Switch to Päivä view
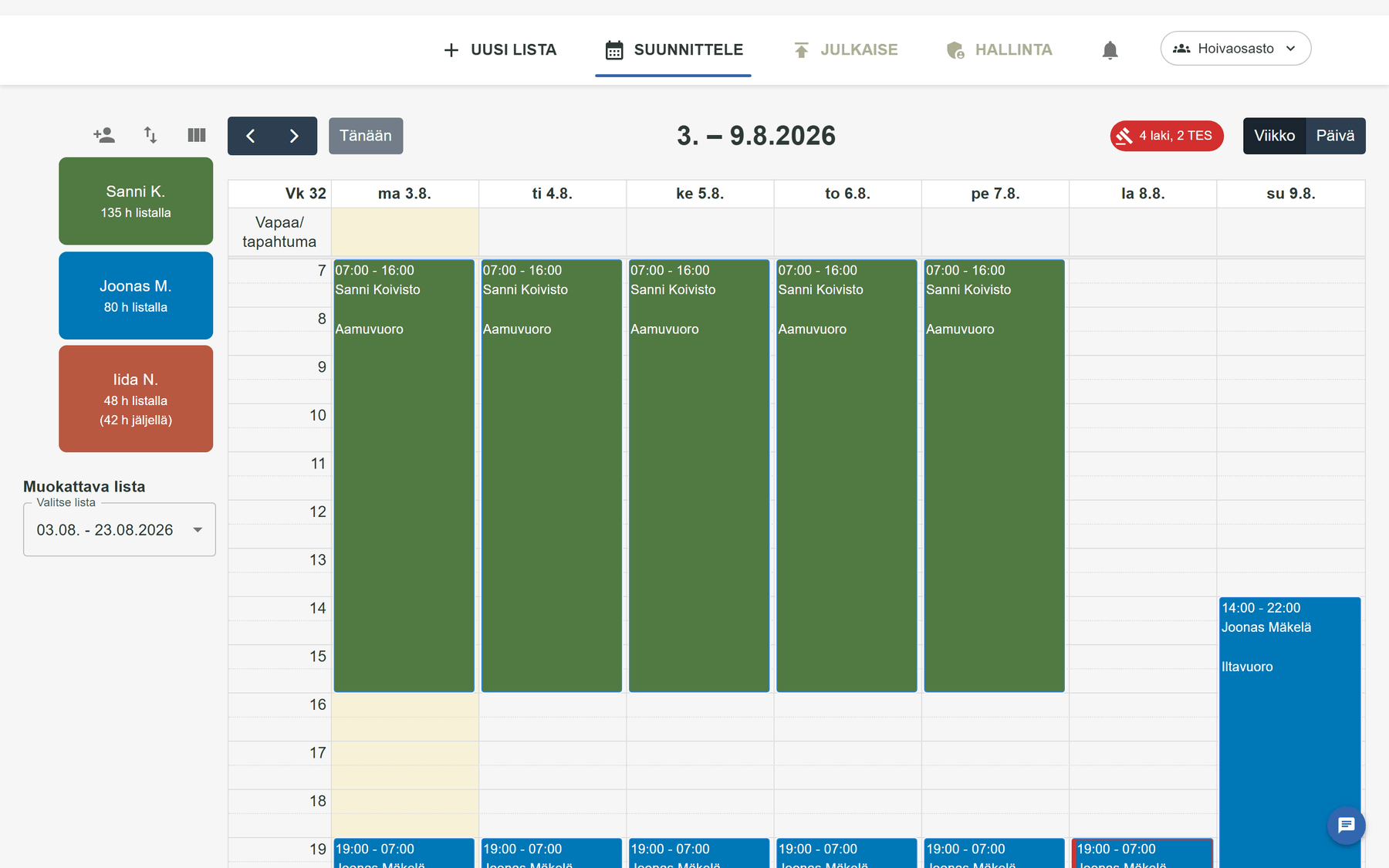Screen dimensions: 1389x868 click(1335, 136)
